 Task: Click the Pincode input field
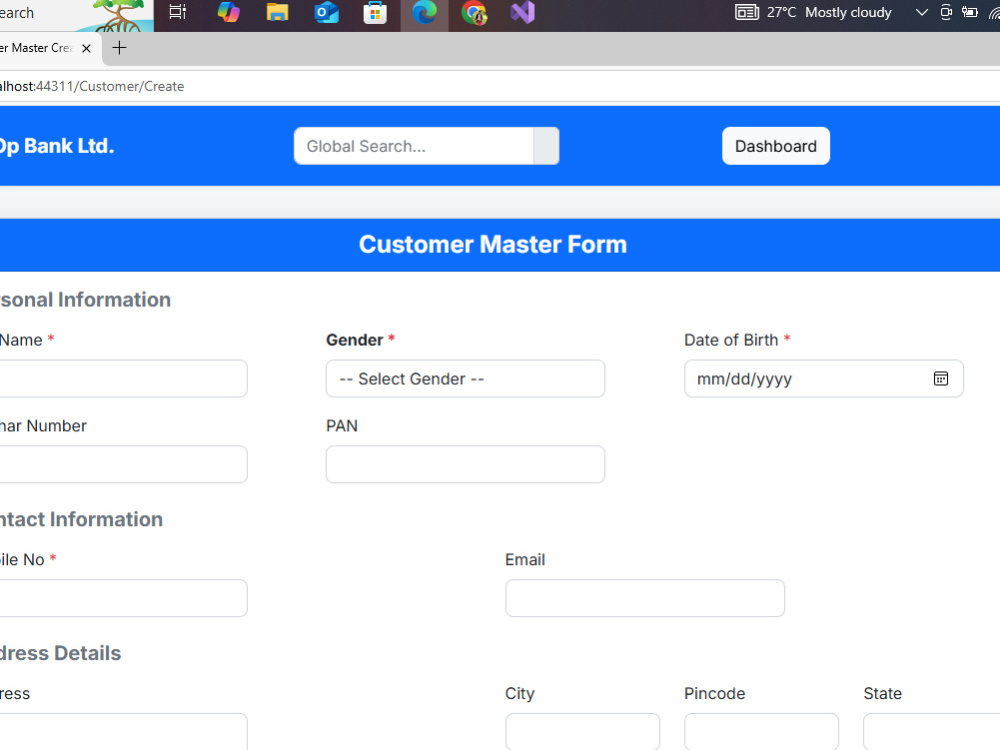pyautogui.click(x=761, y=732)
